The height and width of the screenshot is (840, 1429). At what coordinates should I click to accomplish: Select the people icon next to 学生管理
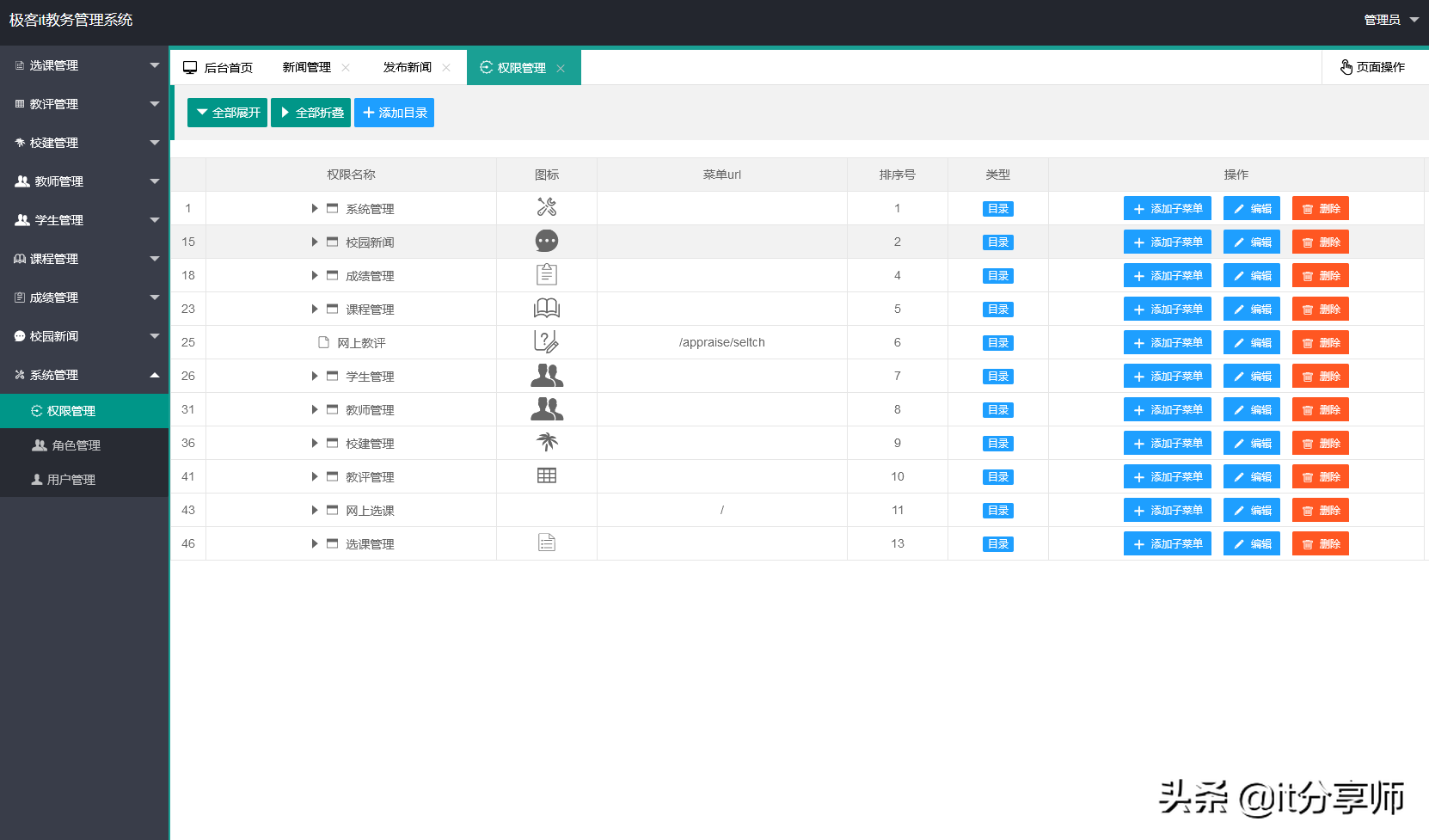(x=547, y=375)
